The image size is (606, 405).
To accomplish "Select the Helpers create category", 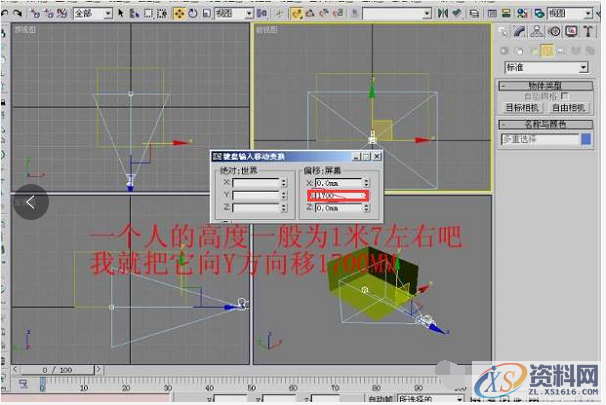I will (561, 51).
